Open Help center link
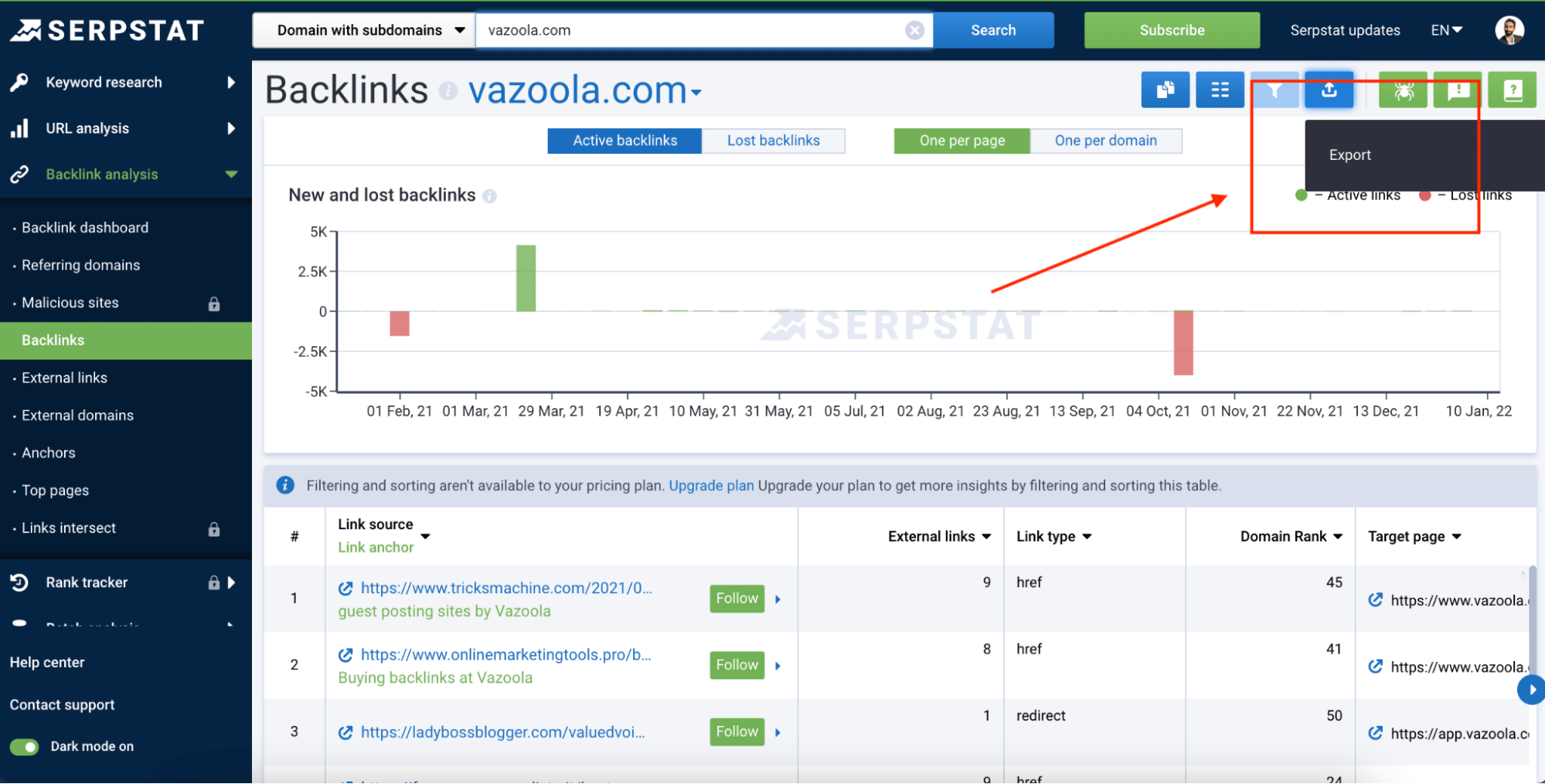The image size is (1545, 784). 47,663
